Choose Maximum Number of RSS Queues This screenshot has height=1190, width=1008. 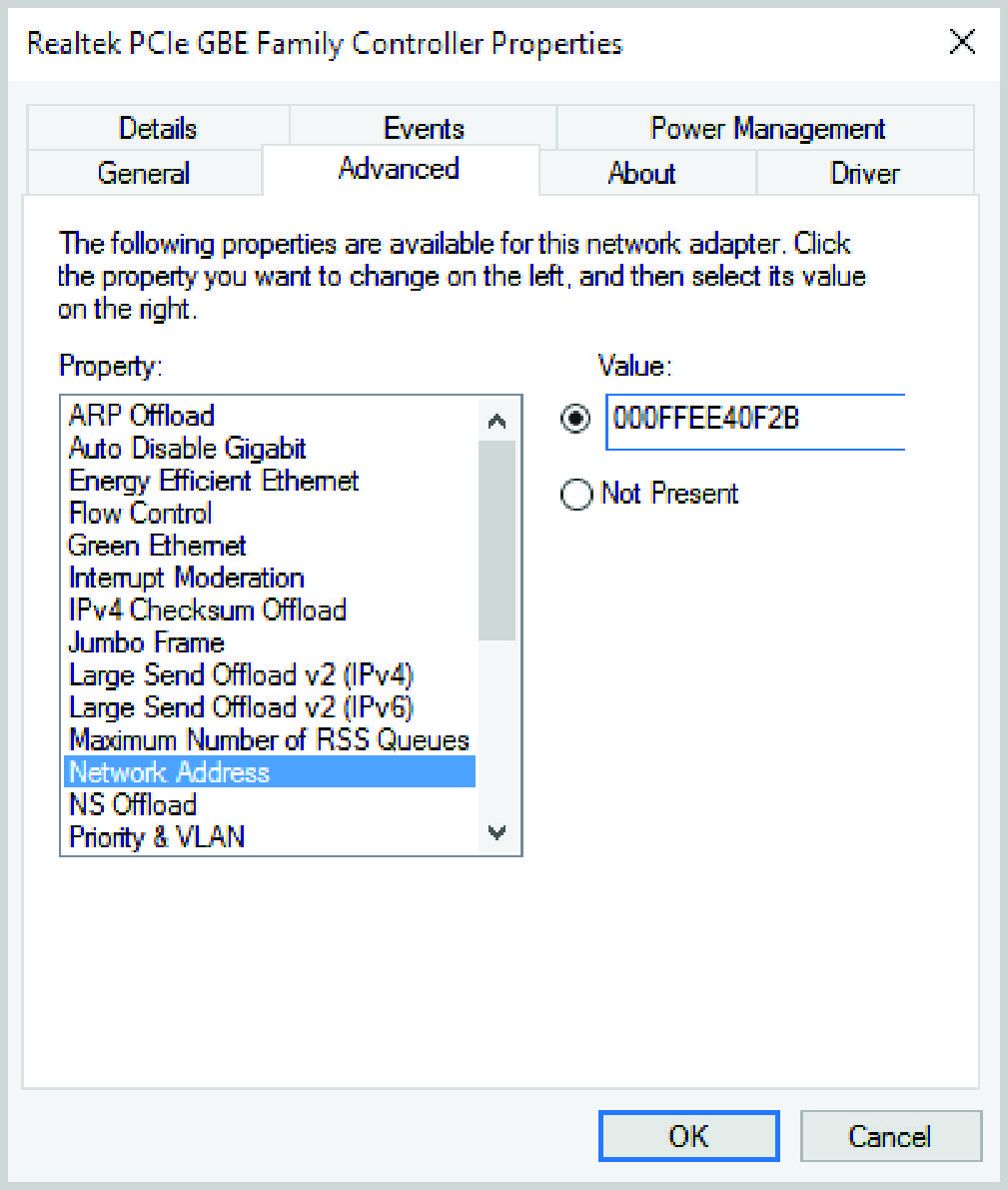click(x=270, y=740)
